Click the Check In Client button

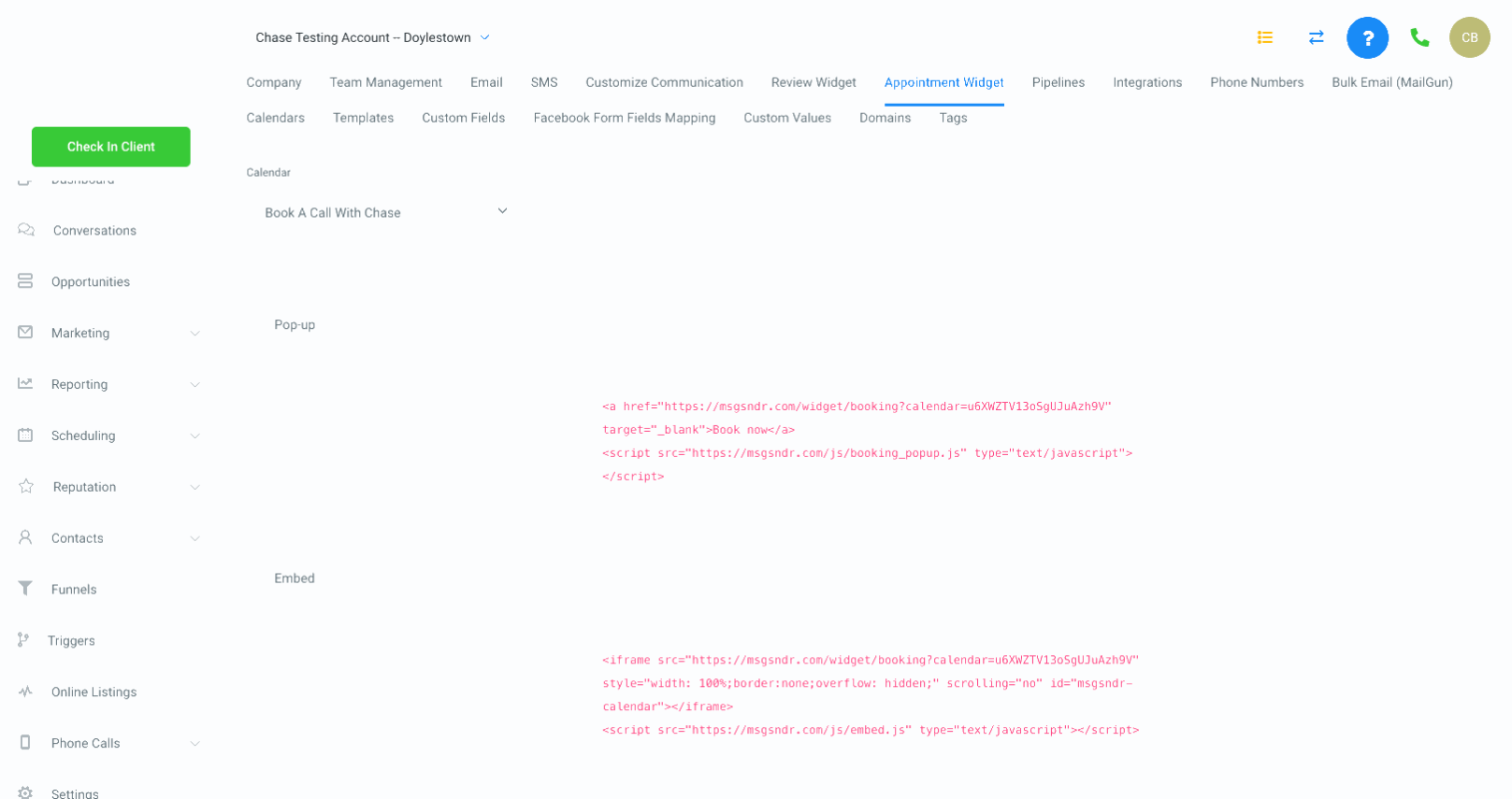111,147
